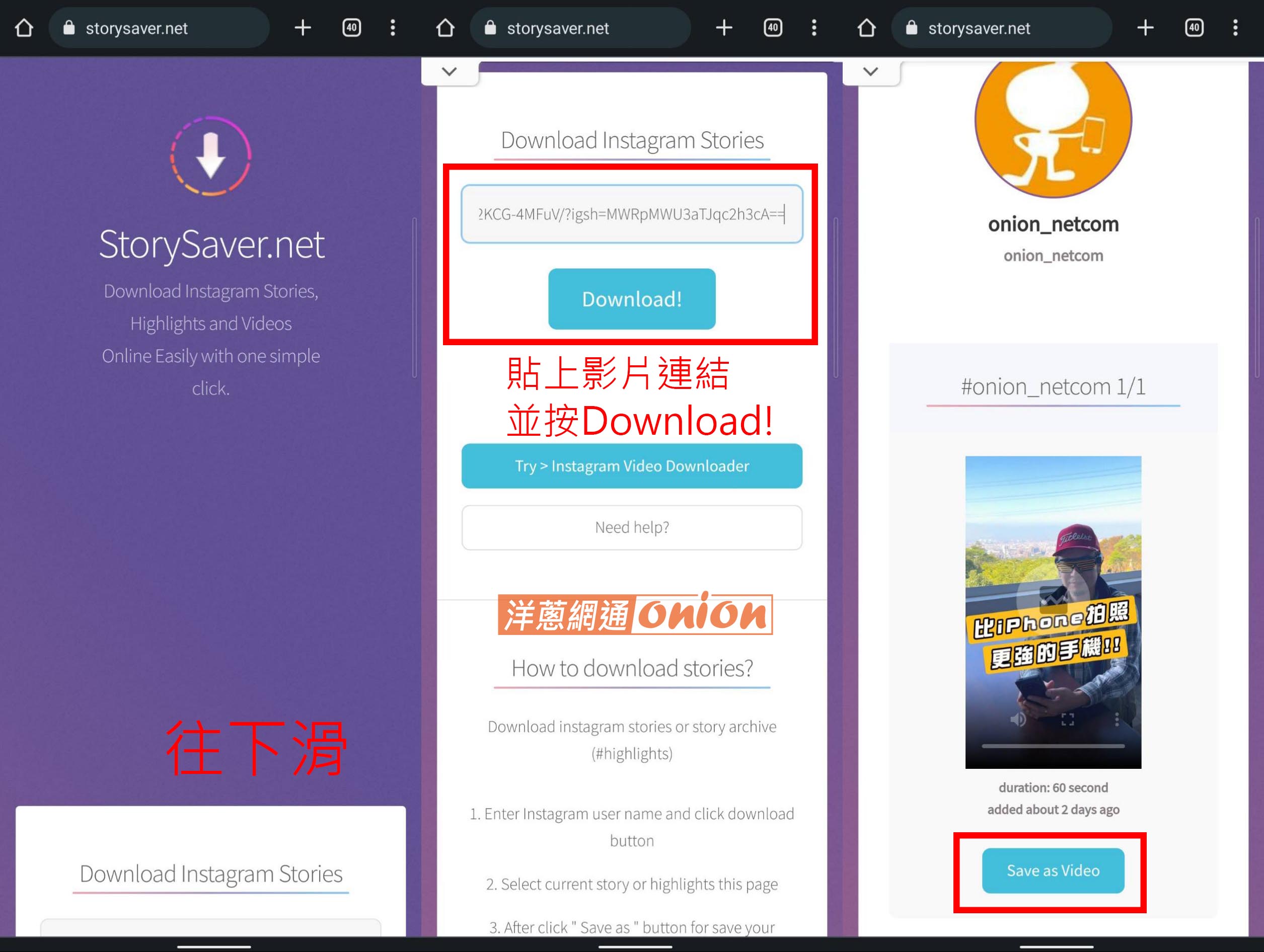
Task: Mute the video using the speaker icon
Action: tap(1018, 719)
